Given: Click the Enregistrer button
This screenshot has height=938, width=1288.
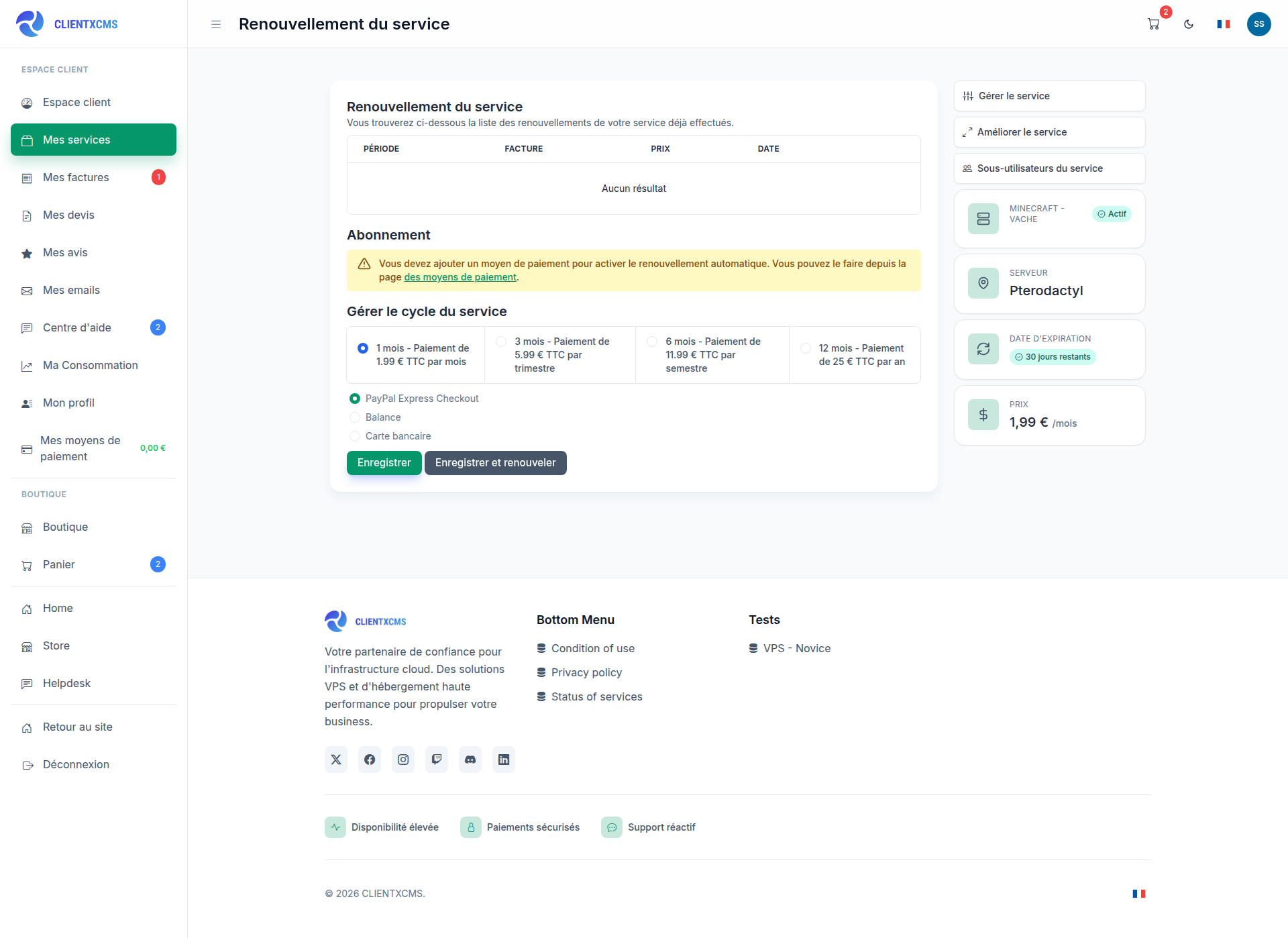Looking at the screenshot, I should coord(384,463).
